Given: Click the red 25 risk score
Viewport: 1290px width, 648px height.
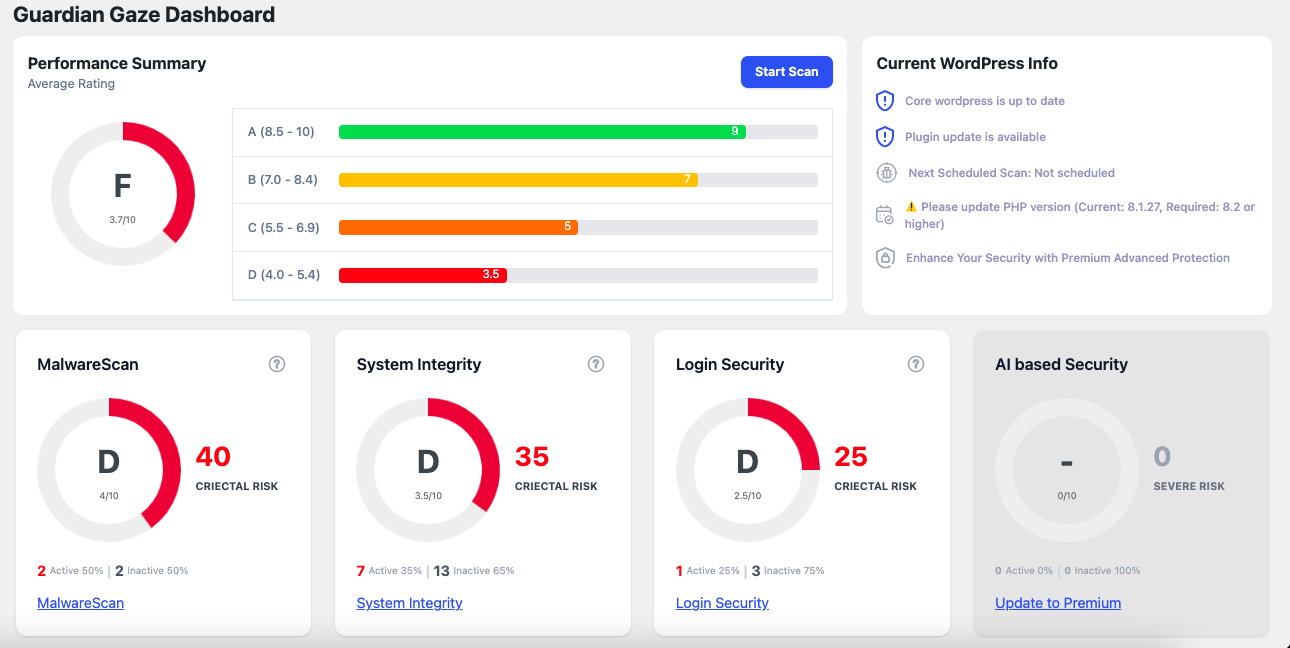Looking at the screenshot, I should [851, 457].
